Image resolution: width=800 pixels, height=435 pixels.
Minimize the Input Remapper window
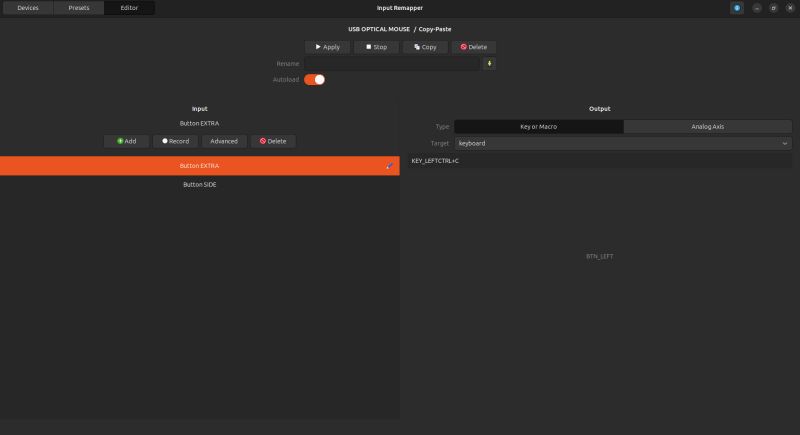[757, 8]
